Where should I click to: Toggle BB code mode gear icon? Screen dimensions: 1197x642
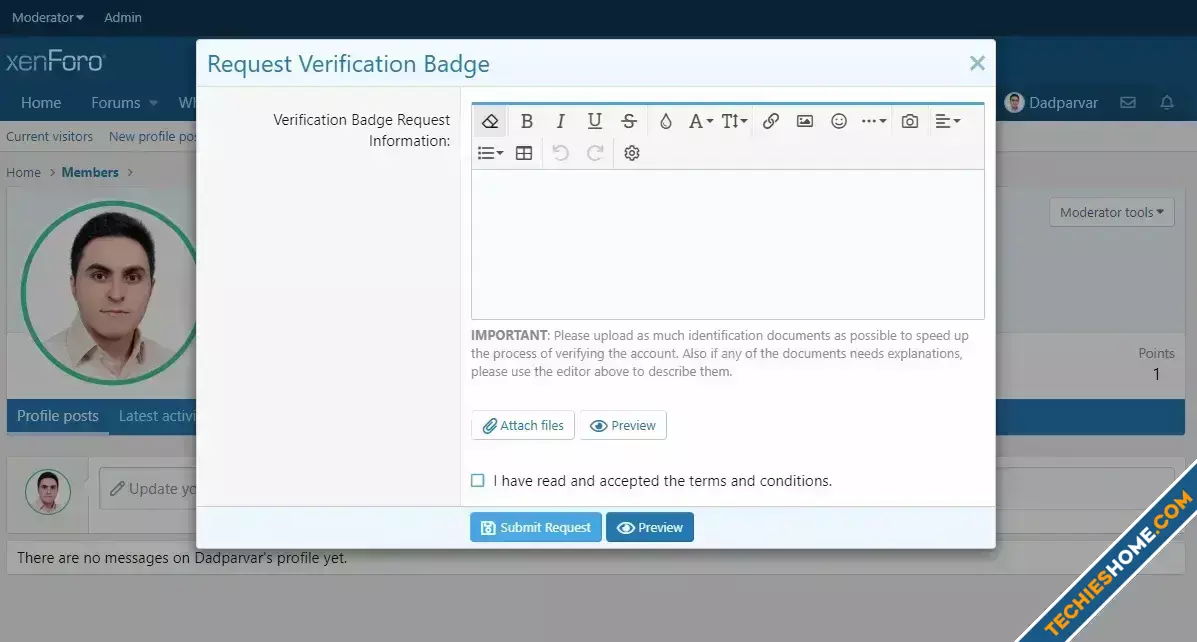pyautogui.click(x=631, y=153)
